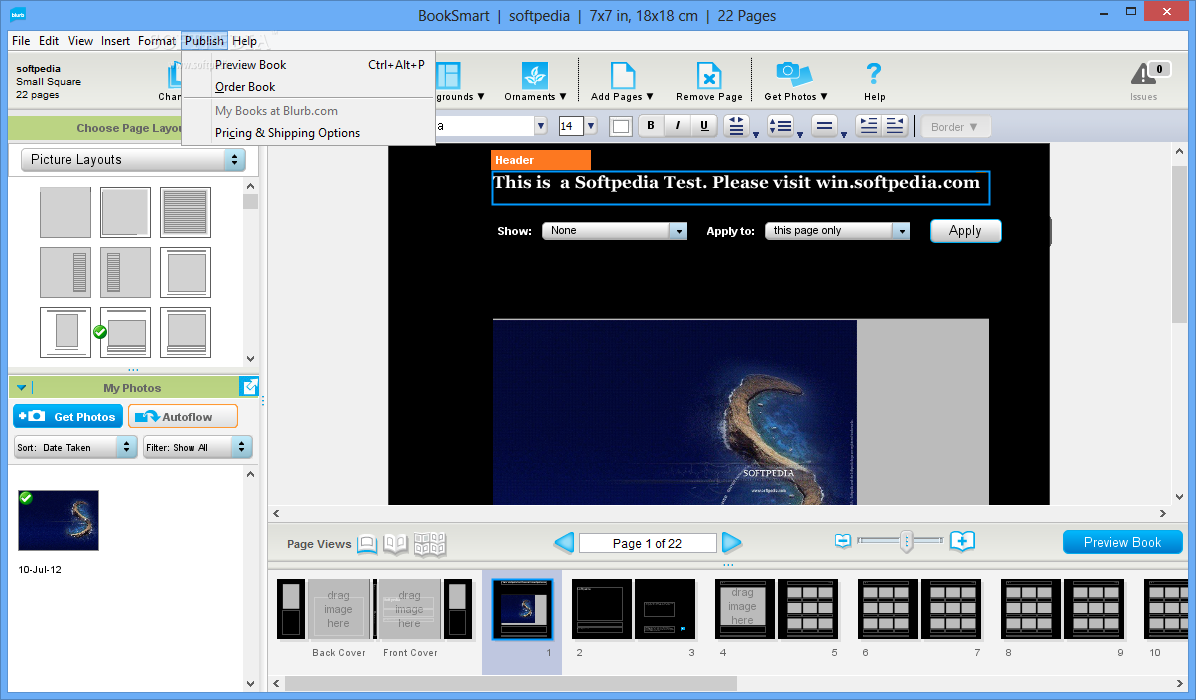
Task: Go to the next page arrow
Action: (731, 543)
